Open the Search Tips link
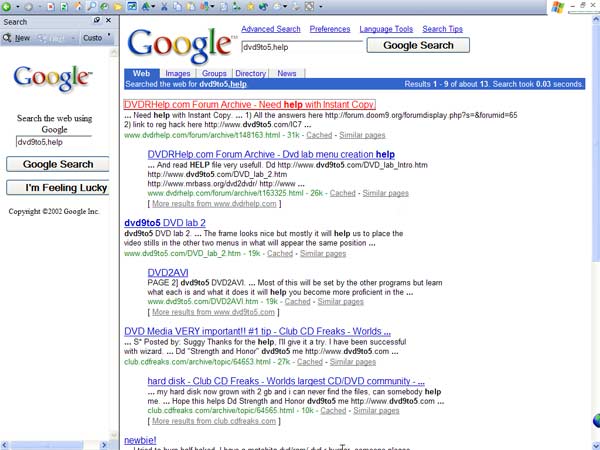The image size is (600, 450). click(442, 29)
